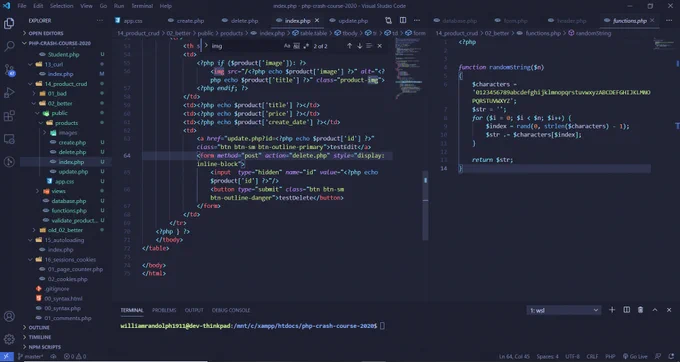Open Source Control view with changes badge
Screen dimensions: 680x362
point(9,69)
